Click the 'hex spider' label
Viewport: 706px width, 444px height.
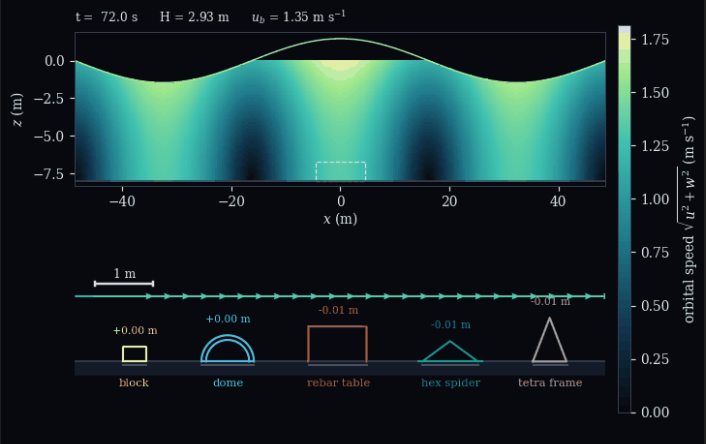(x=451, y=383)
